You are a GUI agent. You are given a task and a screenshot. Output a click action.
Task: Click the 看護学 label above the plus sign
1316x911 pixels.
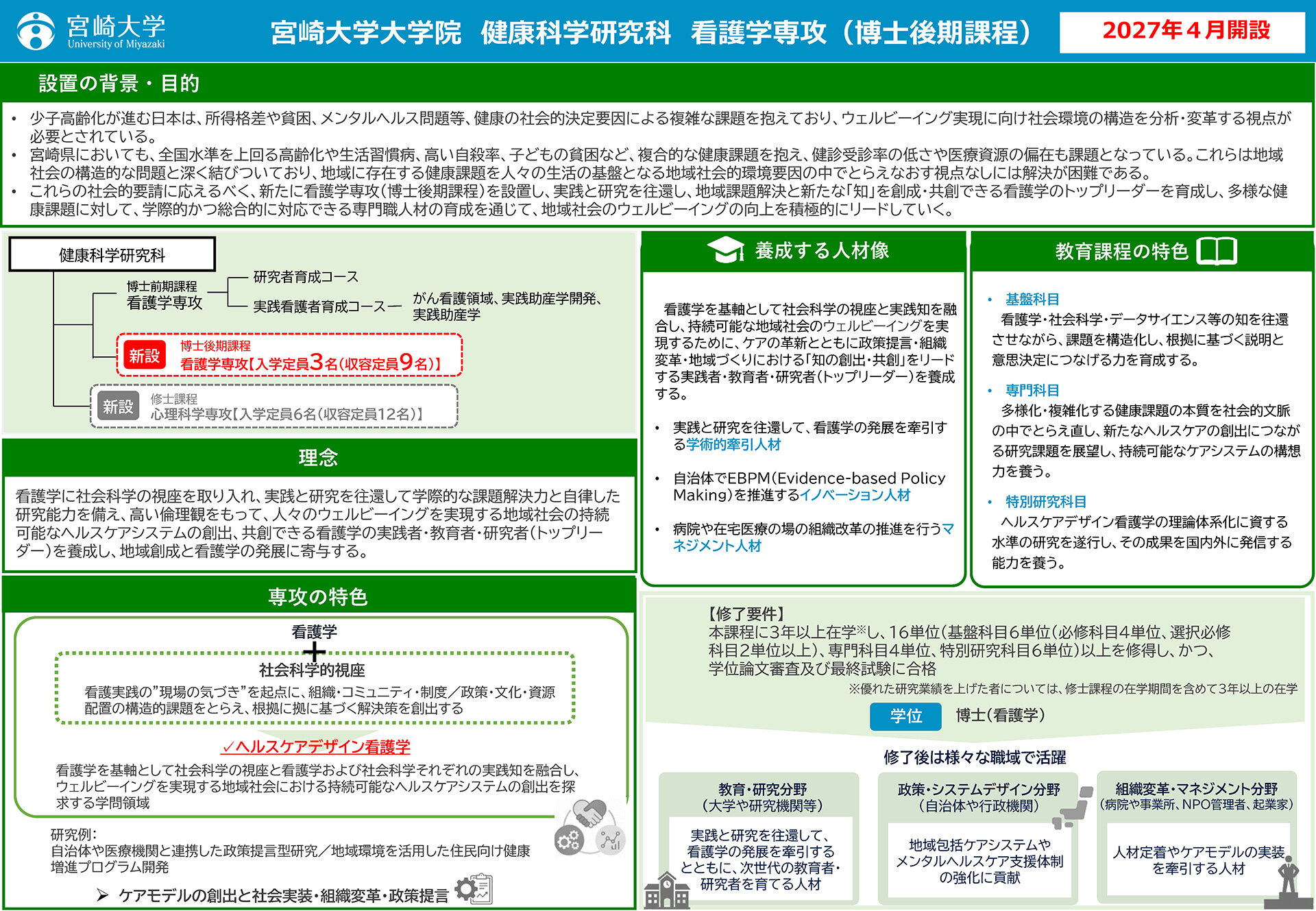315,631
